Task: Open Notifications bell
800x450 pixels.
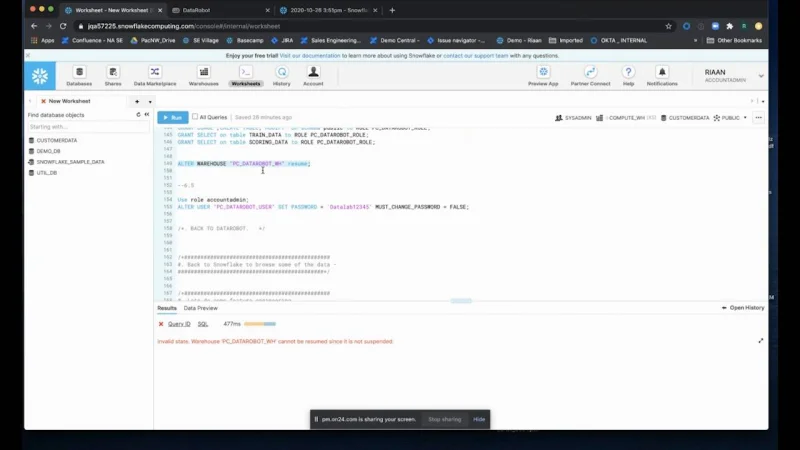Action: coord(662,76)
